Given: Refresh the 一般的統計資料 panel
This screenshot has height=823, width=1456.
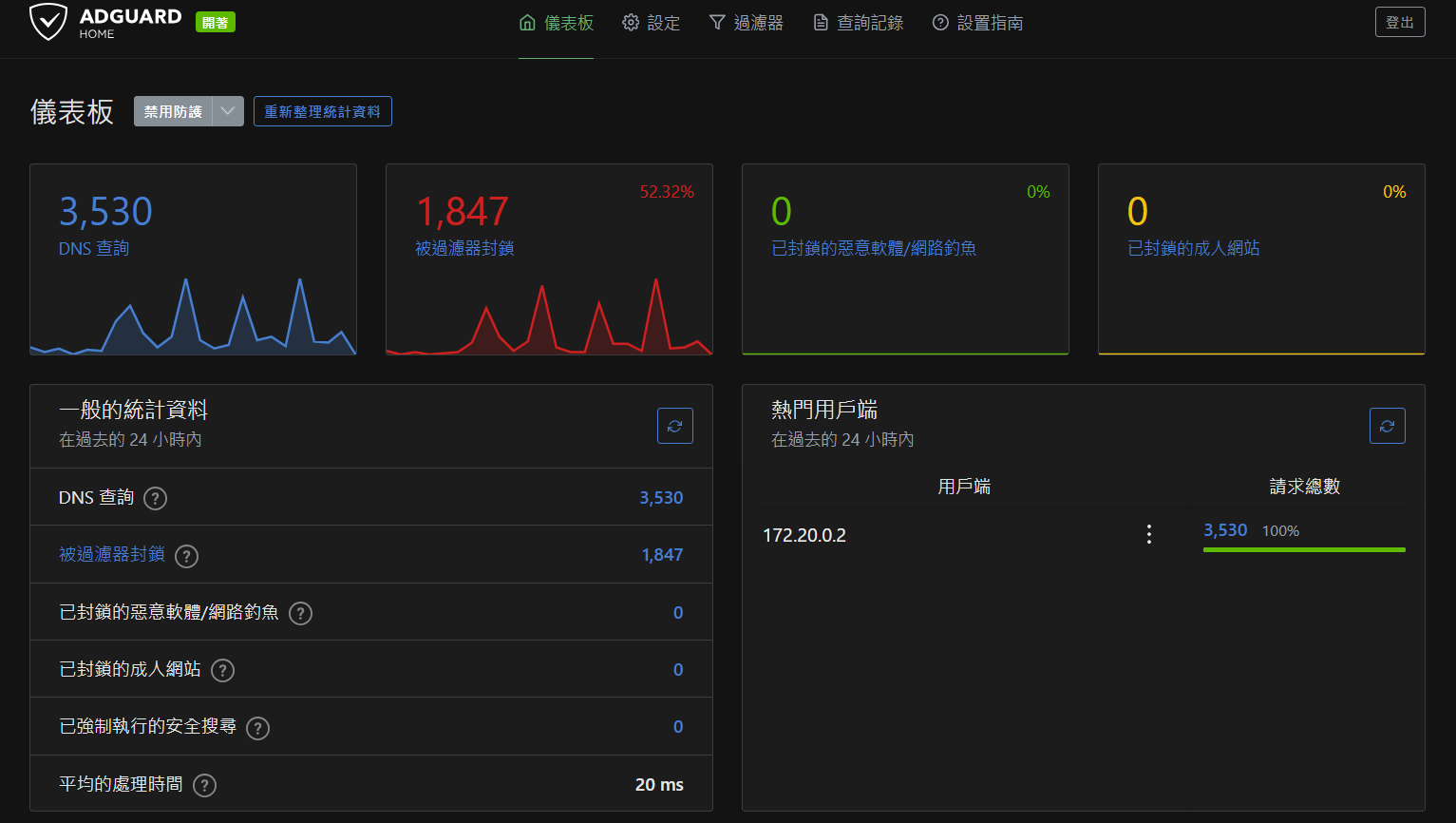Looking at the screenshot, I should [675, 426].
